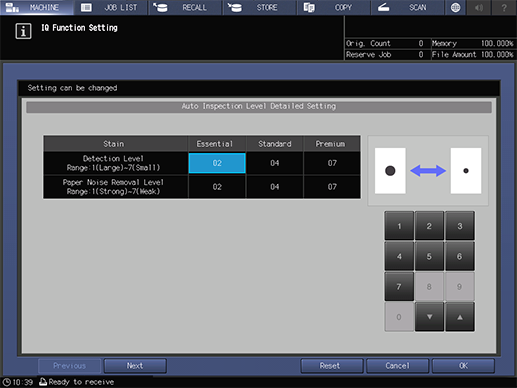Click the down arrow key on keypad
The width and height of the screenshot is (517, 388).
pyautogui.click(x=429, y=317)
